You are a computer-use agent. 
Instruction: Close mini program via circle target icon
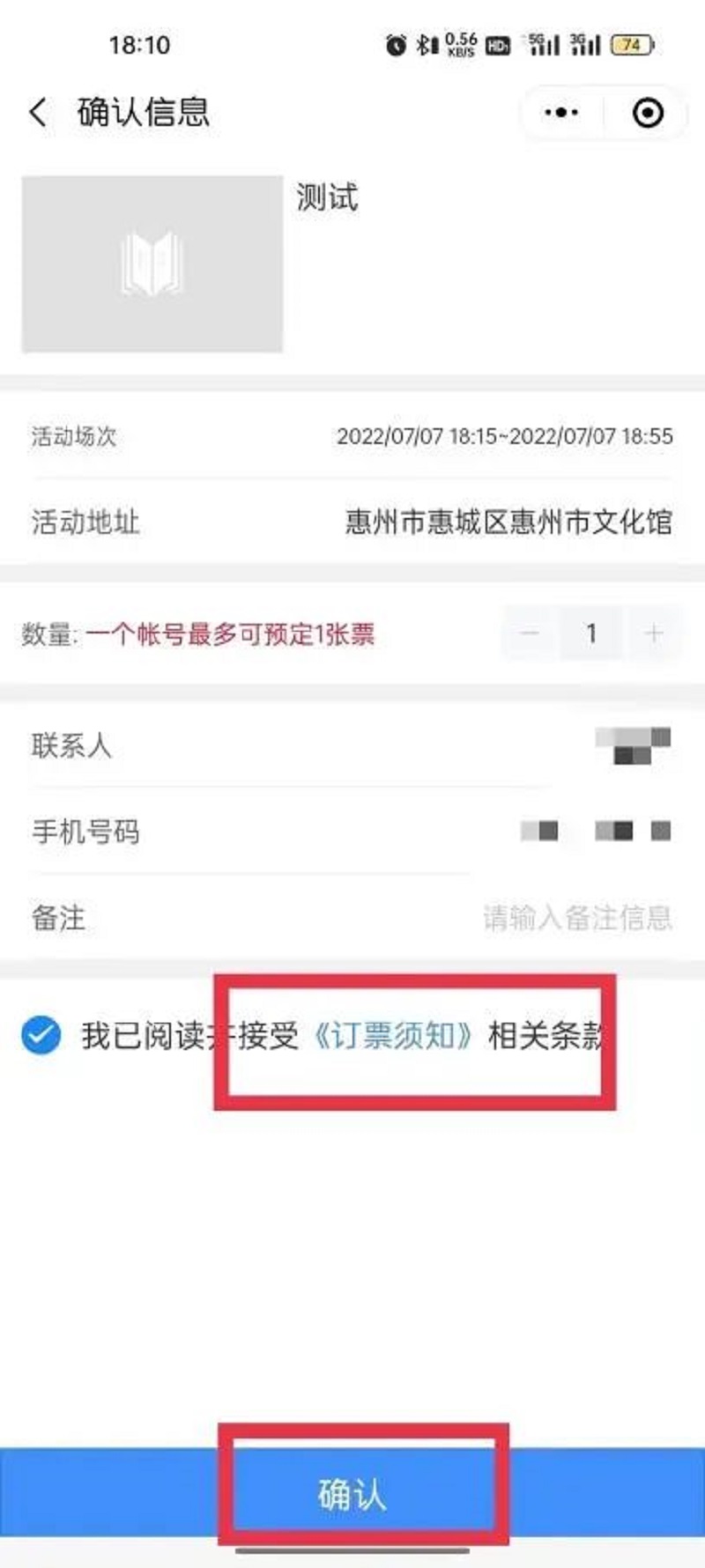click(648, 113)
